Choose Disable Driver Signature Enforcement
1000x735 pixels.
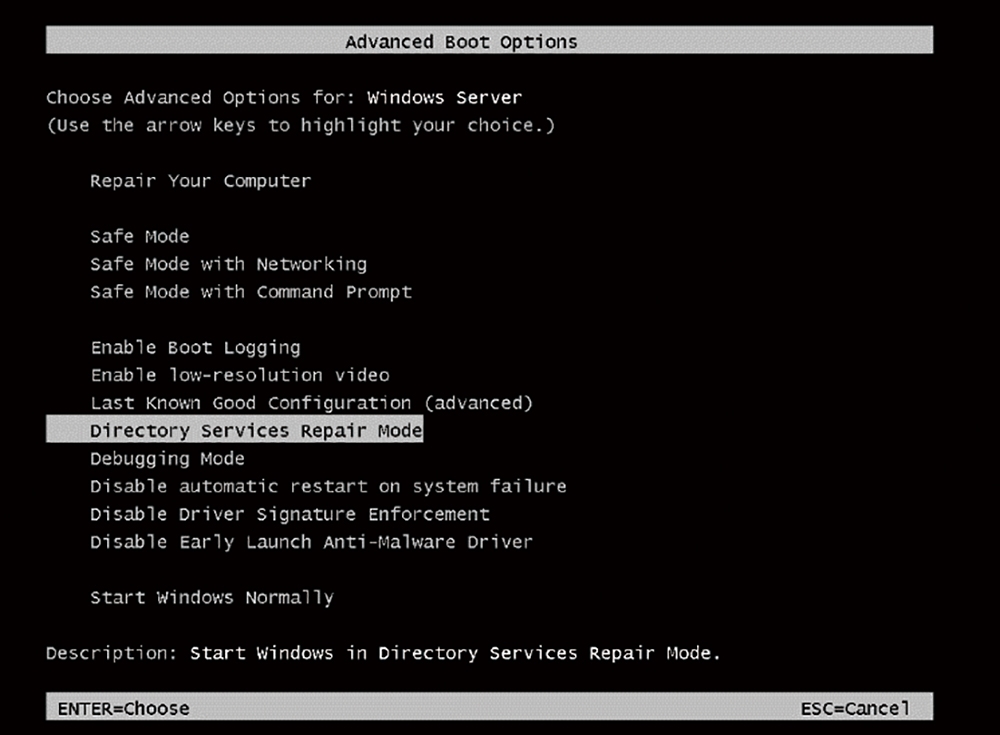(x=290, y=514)
